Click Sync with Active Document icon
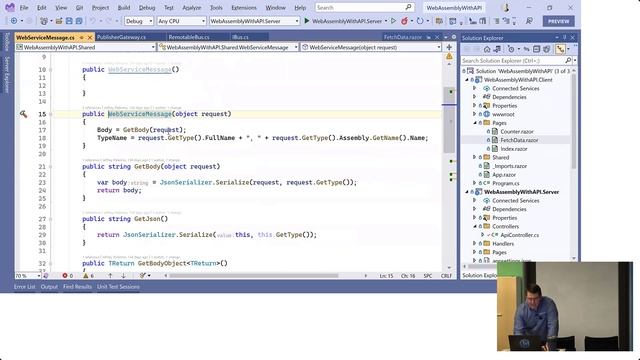Image resolution: width=640 pixels, height=360 pixels. [527, 49]
